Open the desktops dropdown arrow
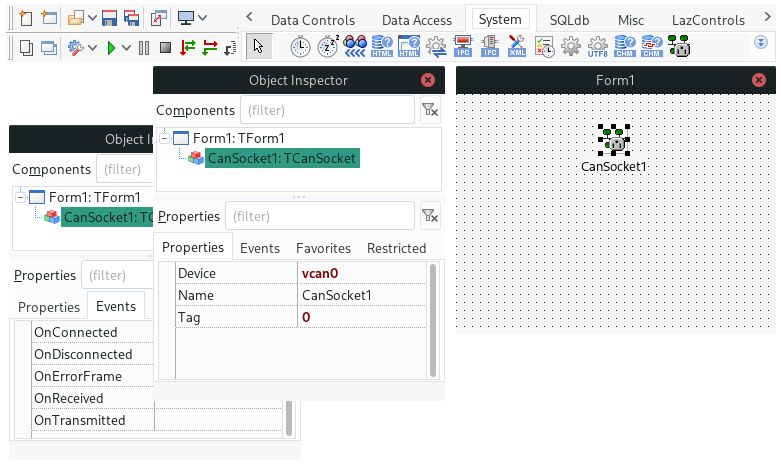Screen dimensions: 781x465 point(202,18)
